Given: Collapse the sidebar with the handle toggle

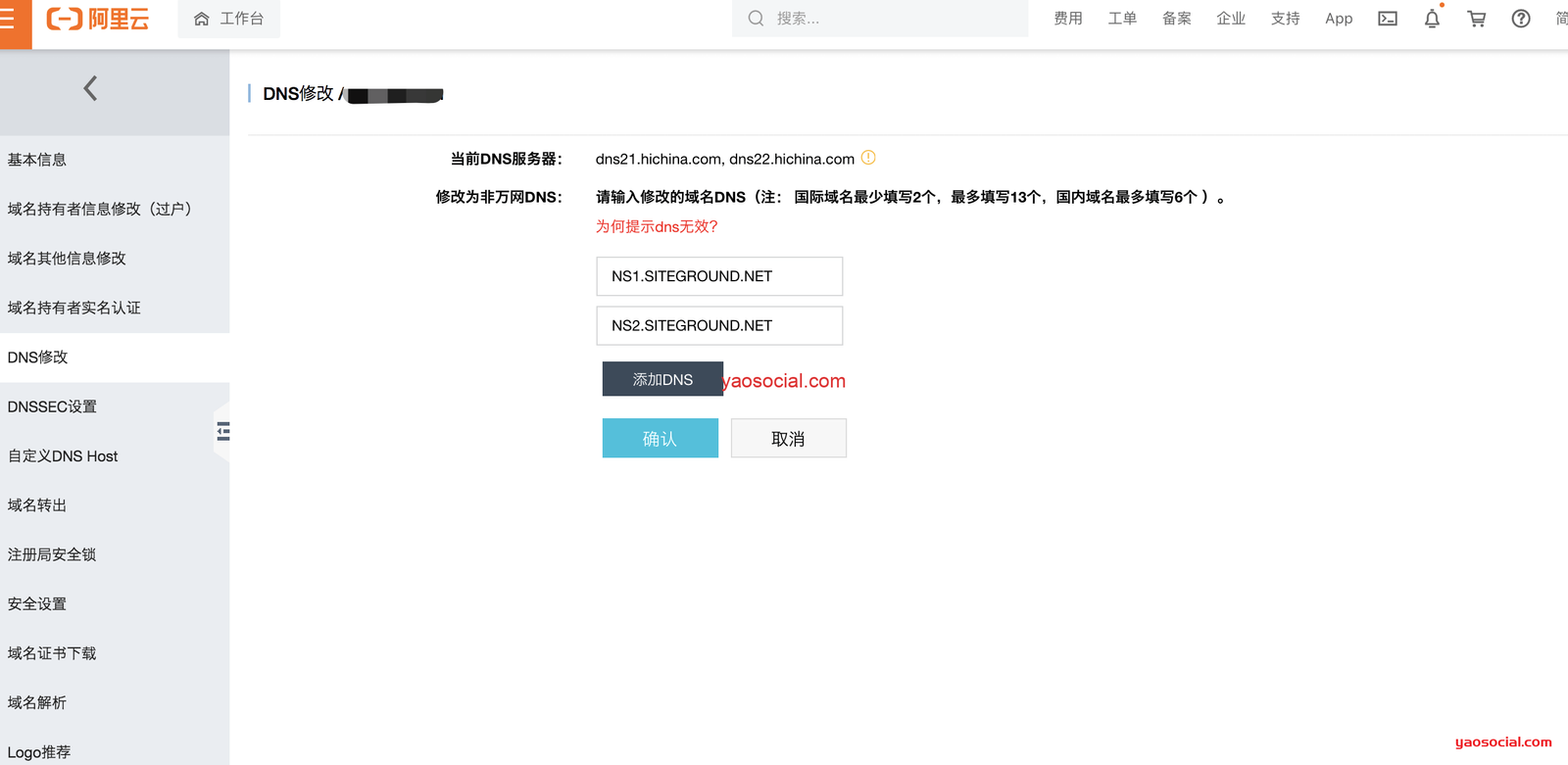Looking at the screenshot, I should [223, 431].
